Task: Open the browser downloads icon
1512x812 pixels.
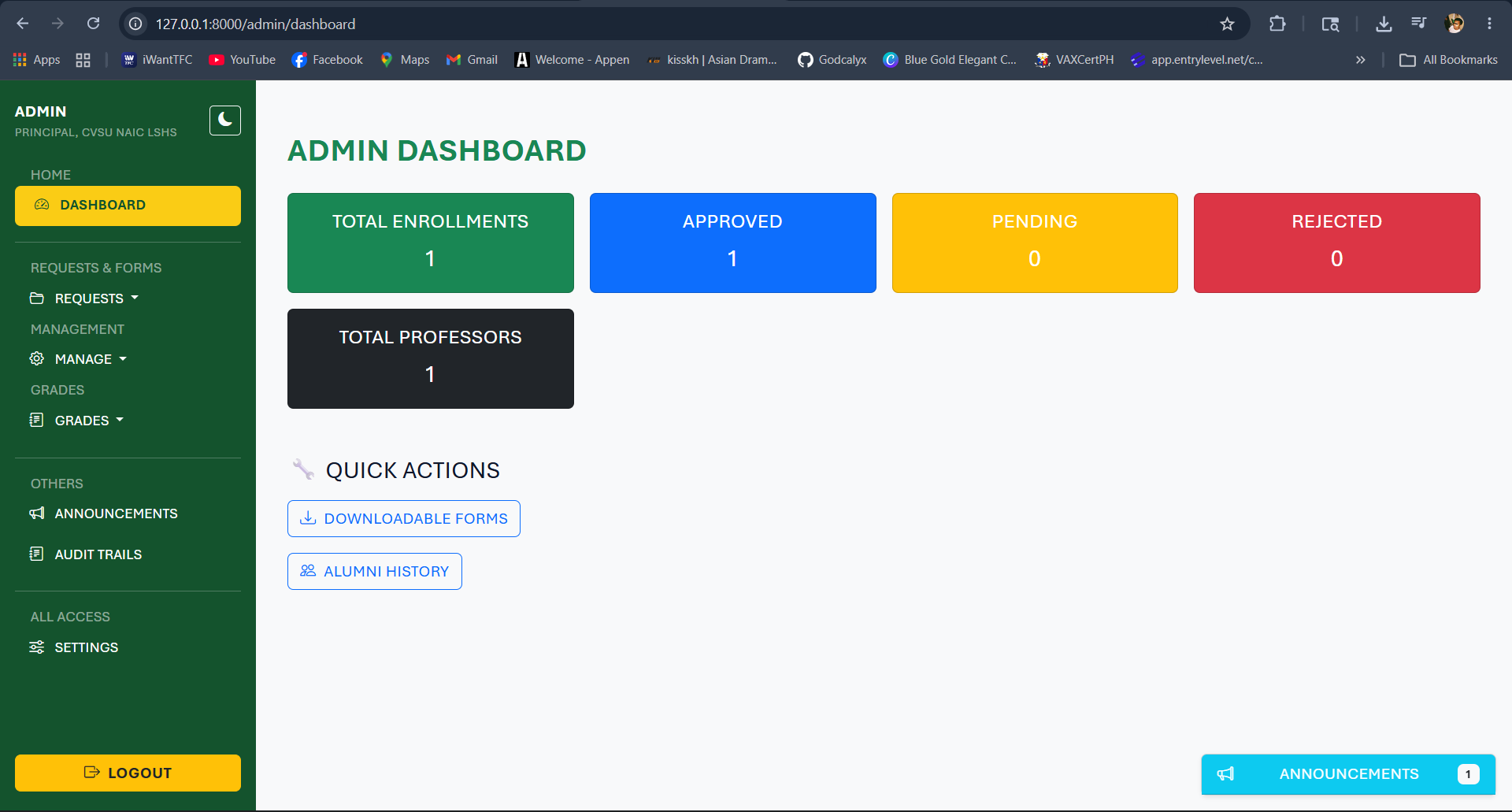Action: 1384,24
